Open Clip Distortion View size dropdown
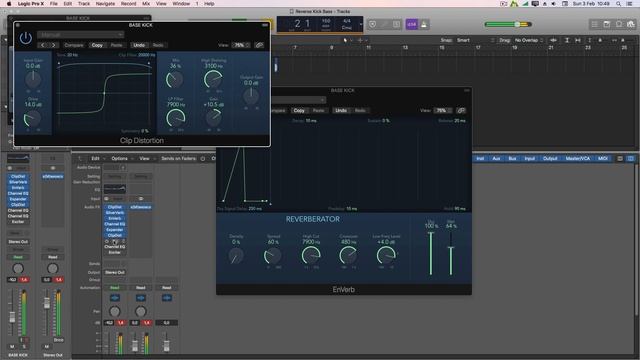 click(241, 45)
